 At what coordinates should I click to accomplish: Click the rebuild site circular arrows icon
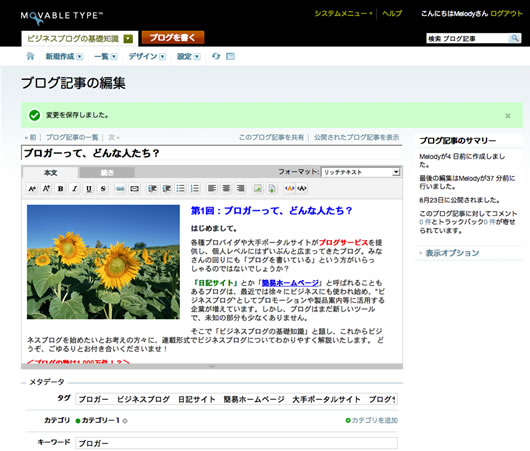pyautogui.click(x=216, y=56)
